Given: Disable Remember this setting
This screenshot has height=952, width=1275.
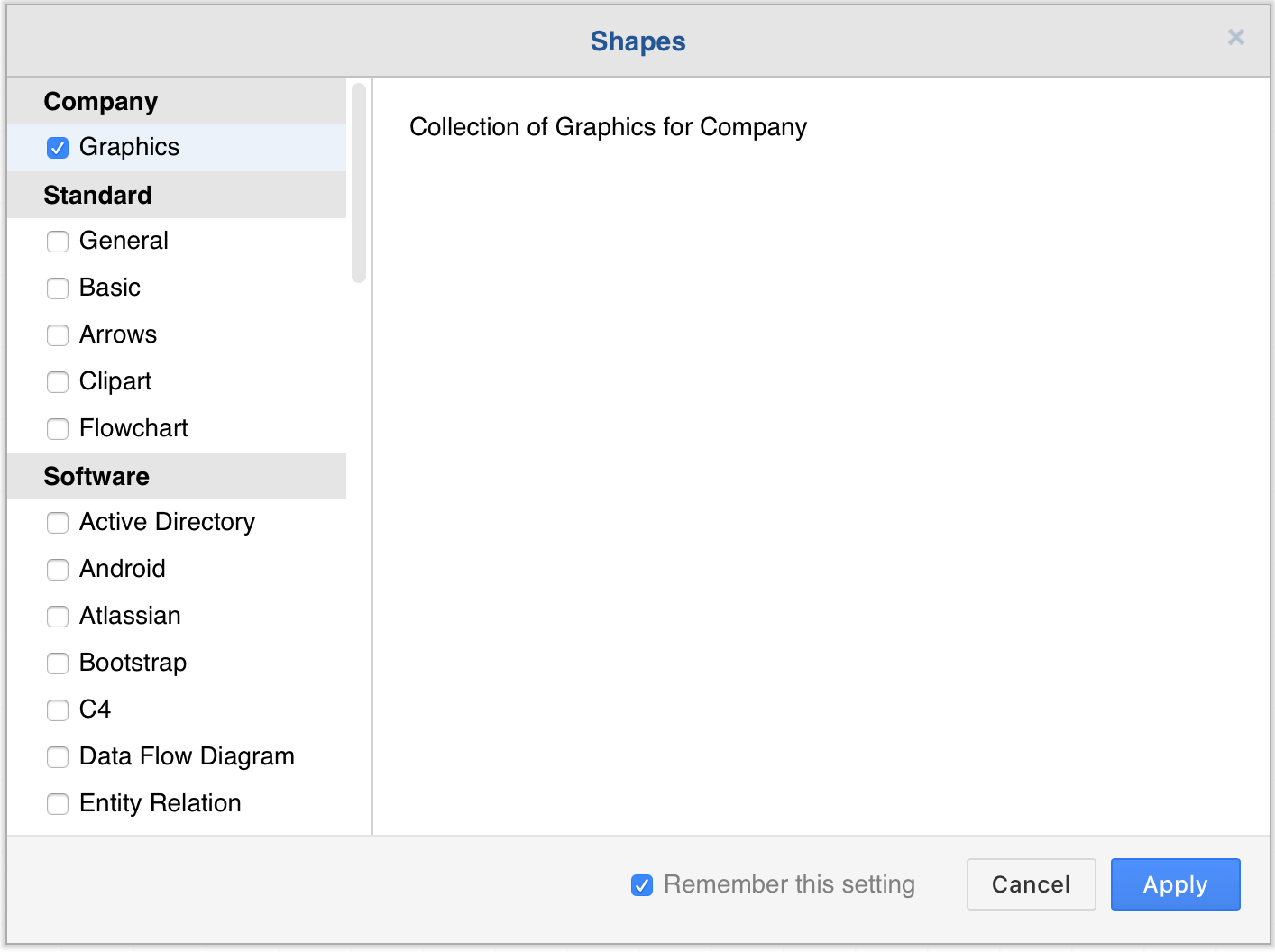Looking at the screenshot, I should coord(641,884).
